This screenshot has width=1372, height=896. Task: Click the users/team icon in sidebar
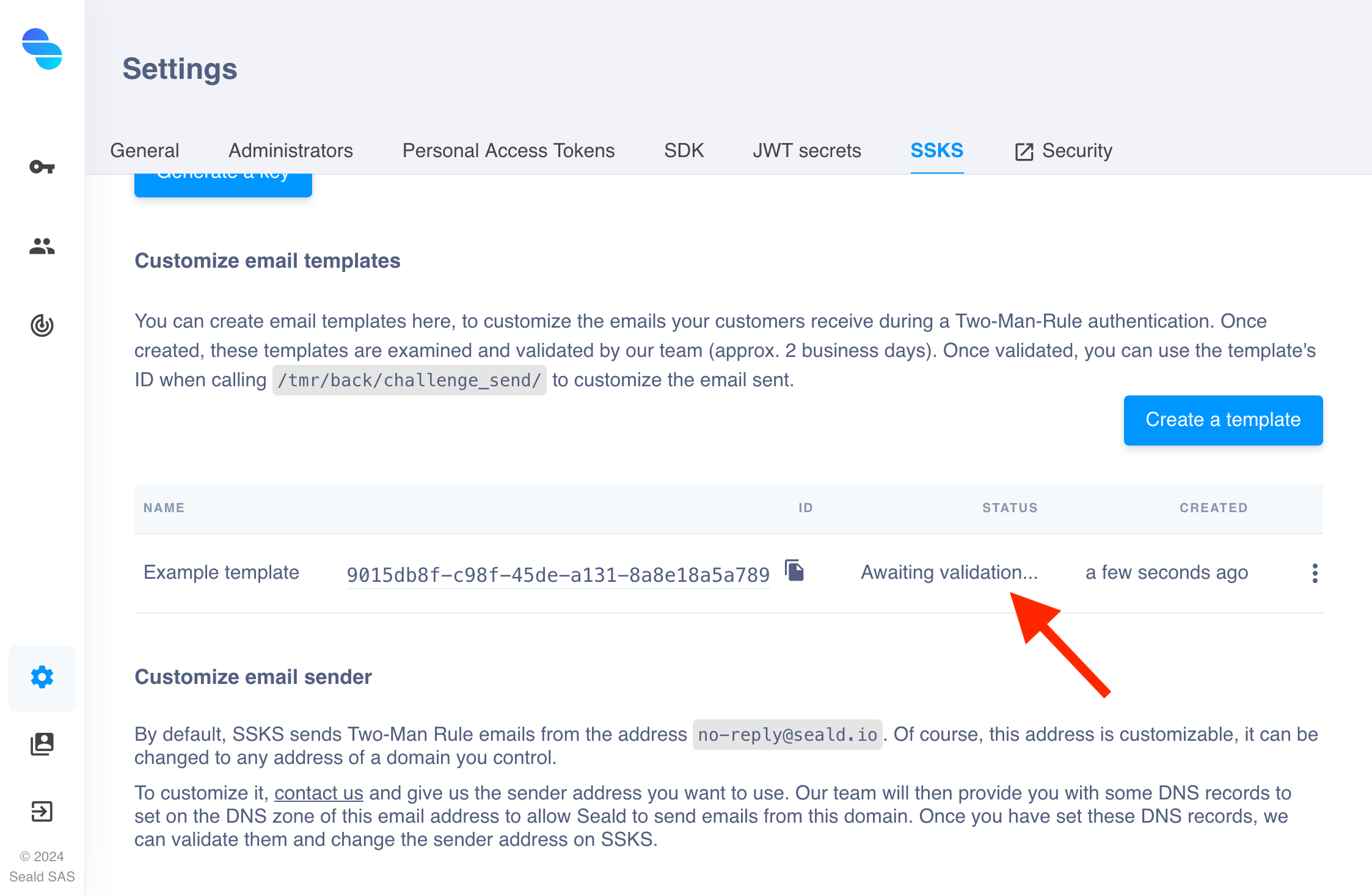41,246
